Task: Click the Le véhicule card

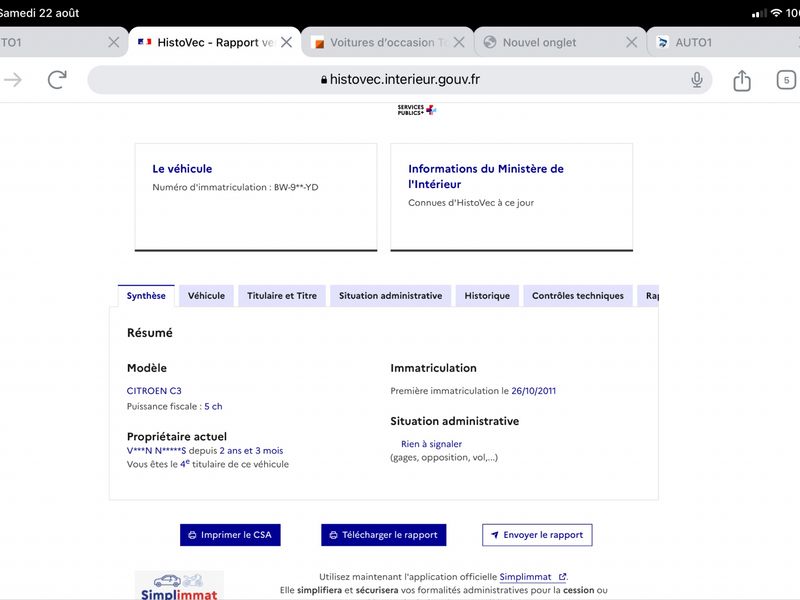Action: [256, 197]
